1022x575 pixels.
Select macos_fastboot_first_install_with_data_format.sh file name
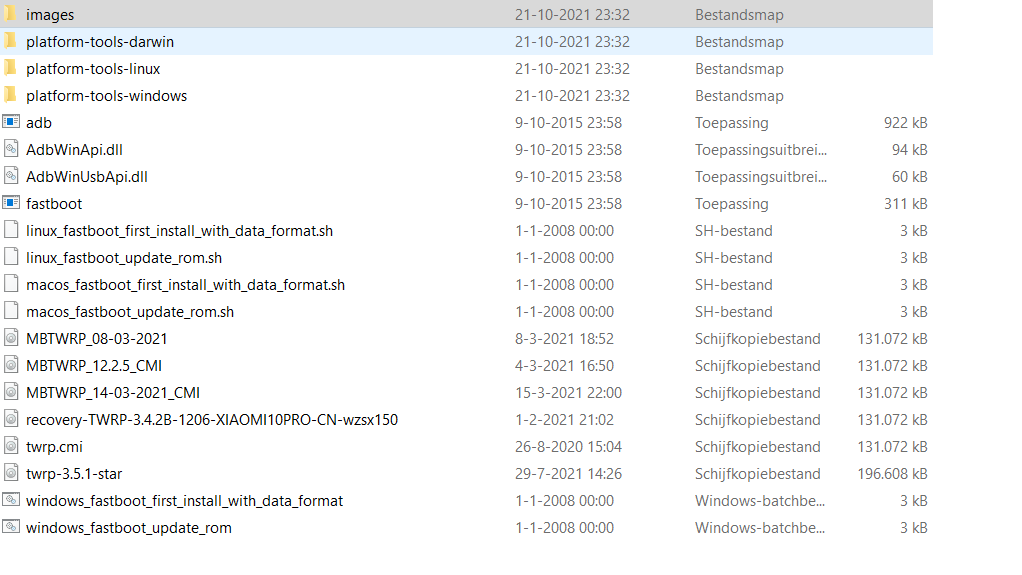[185, 285]
